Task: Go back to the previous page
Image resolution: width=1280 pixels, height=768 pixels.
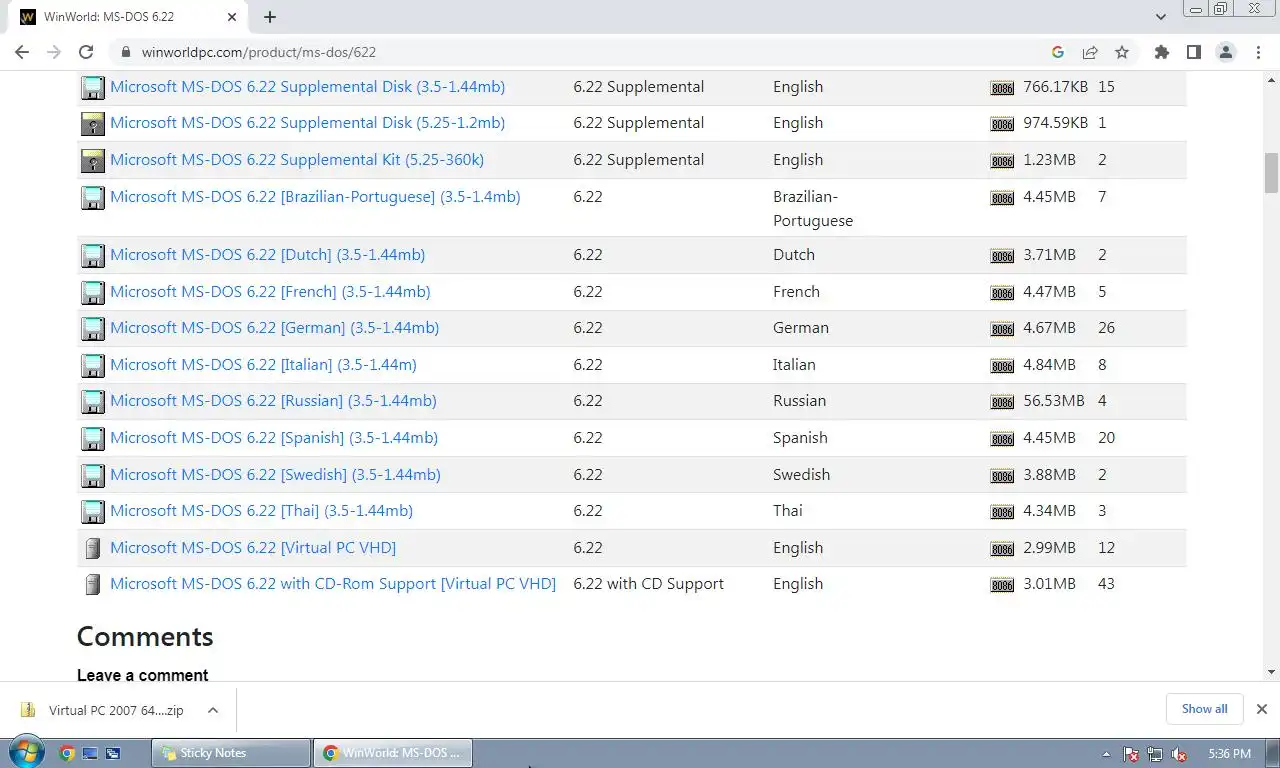Action: pos(22,52)
